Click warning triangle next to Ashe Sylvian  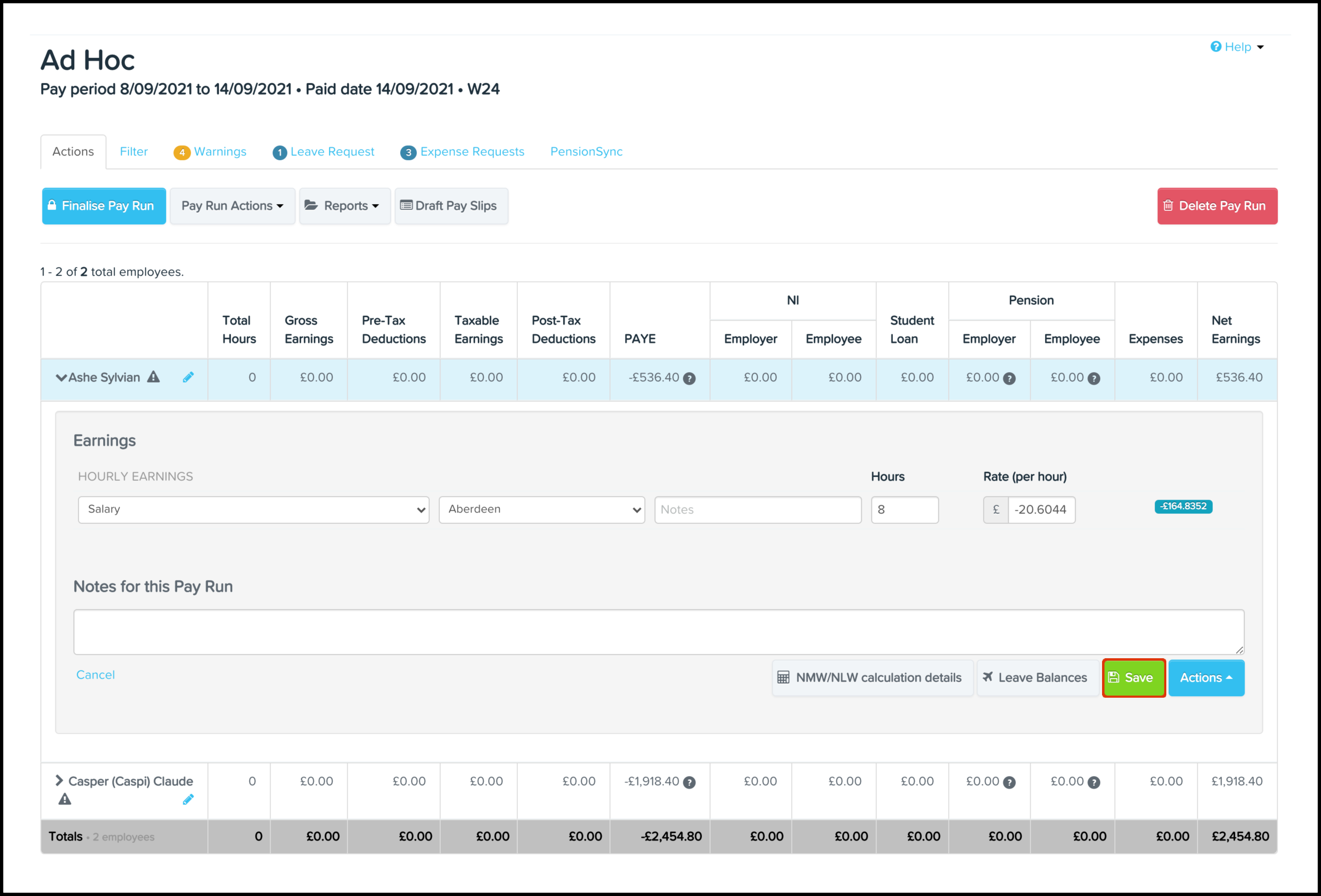click(x=153, y=377)
